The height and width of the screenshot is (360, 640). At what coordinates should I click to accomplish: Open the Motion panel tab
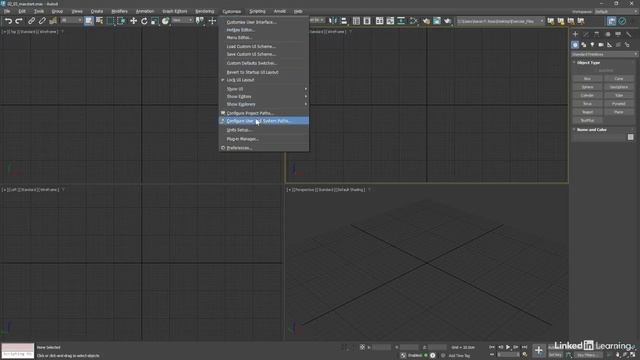pyautogui.click(x=607, y=34)
